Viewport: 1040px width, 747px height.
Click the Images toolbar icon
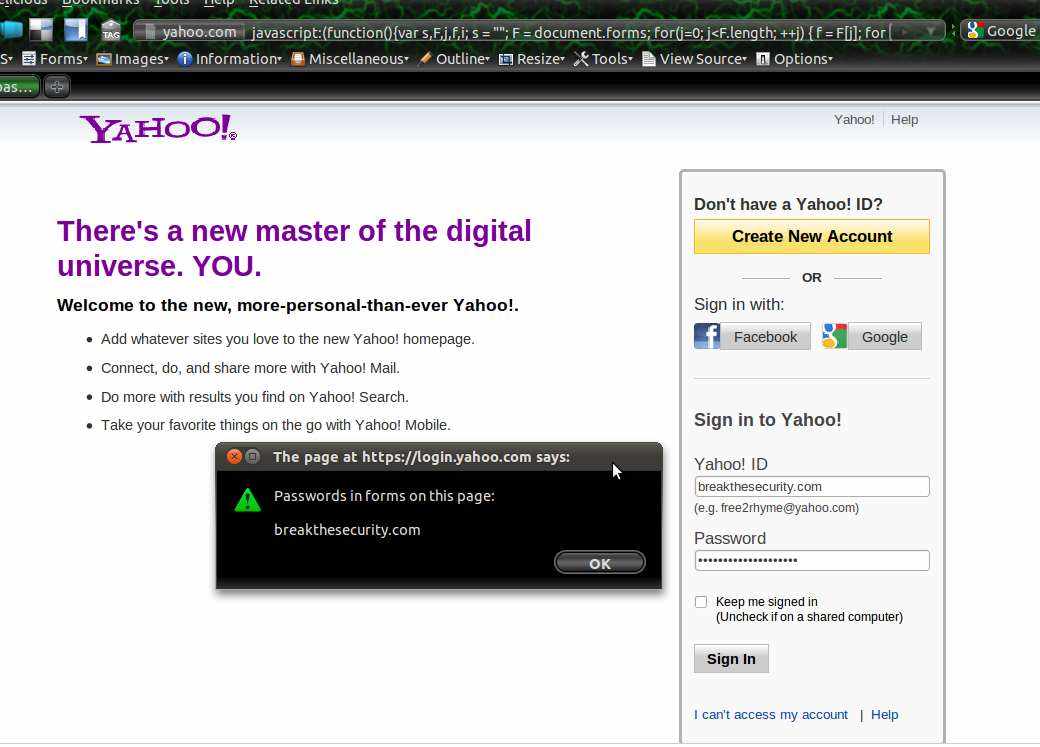103,59
